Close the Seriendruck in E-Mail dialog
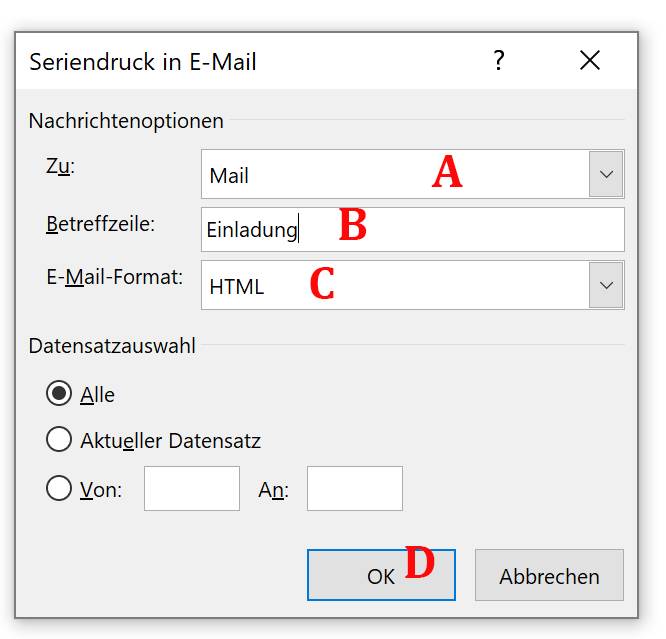Viewport: 666px width, 639px height. (x=590, y=61)
